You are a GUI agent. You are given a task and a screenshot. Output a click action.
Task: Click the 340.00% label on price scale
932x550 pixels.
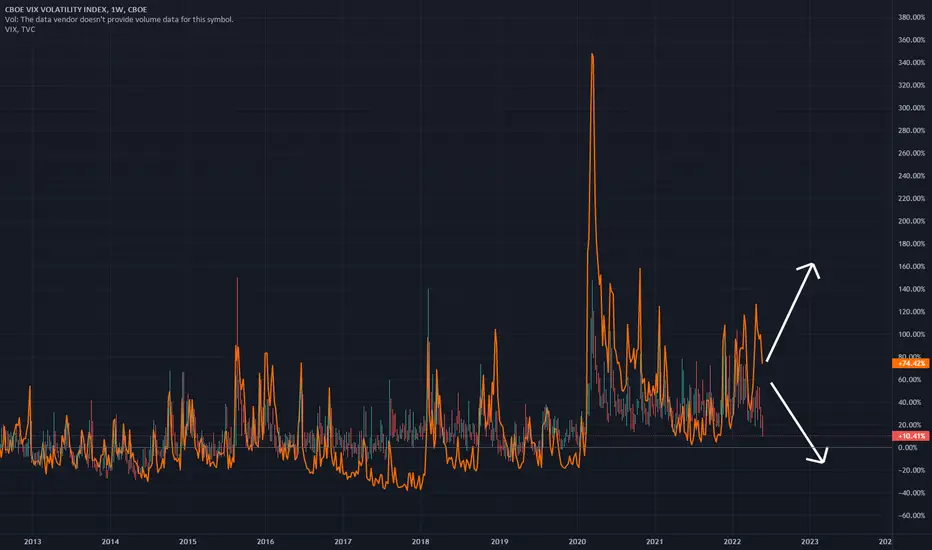(911, 62)
